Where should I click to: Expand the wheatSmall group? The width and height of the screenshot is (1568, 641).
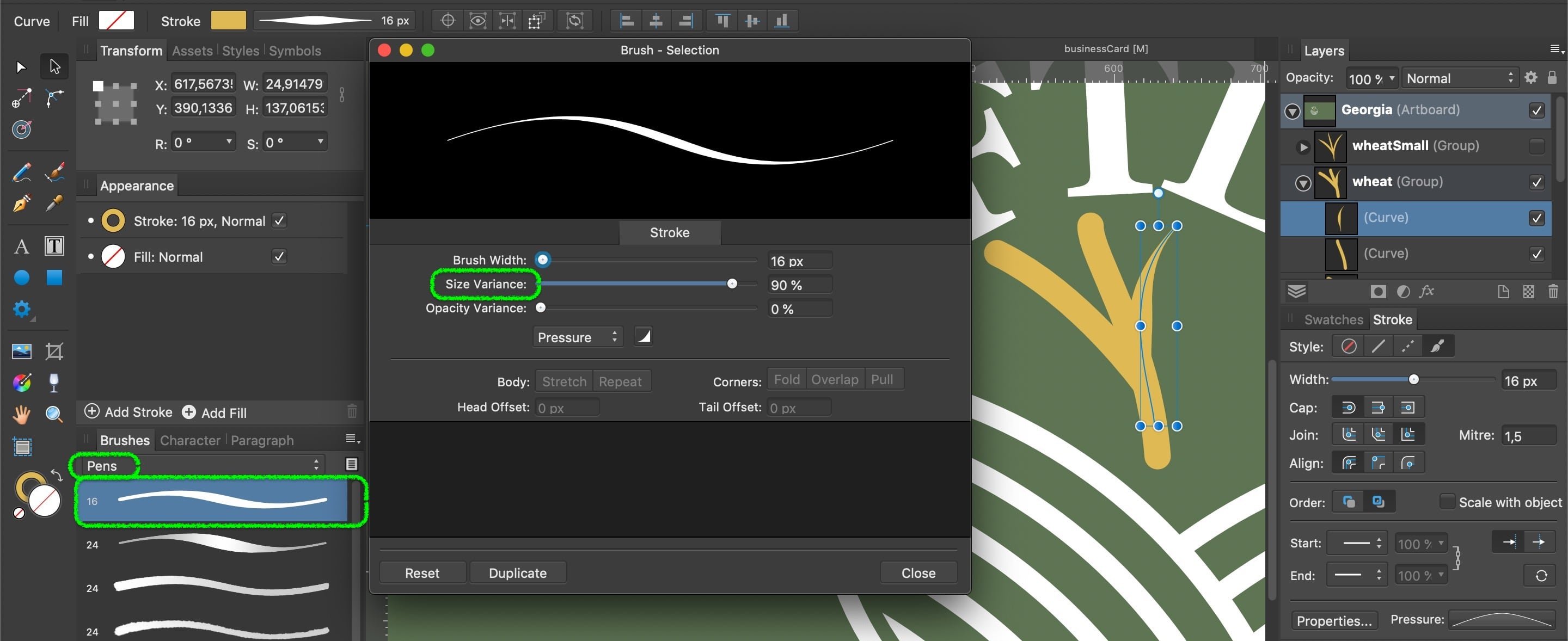(1303, 146)
